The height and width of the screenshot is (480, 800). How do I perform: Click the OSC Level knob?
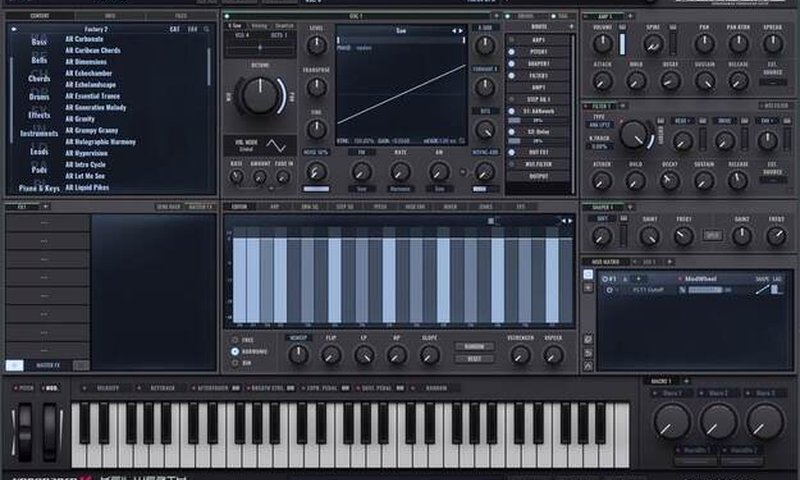click(316, 46)
